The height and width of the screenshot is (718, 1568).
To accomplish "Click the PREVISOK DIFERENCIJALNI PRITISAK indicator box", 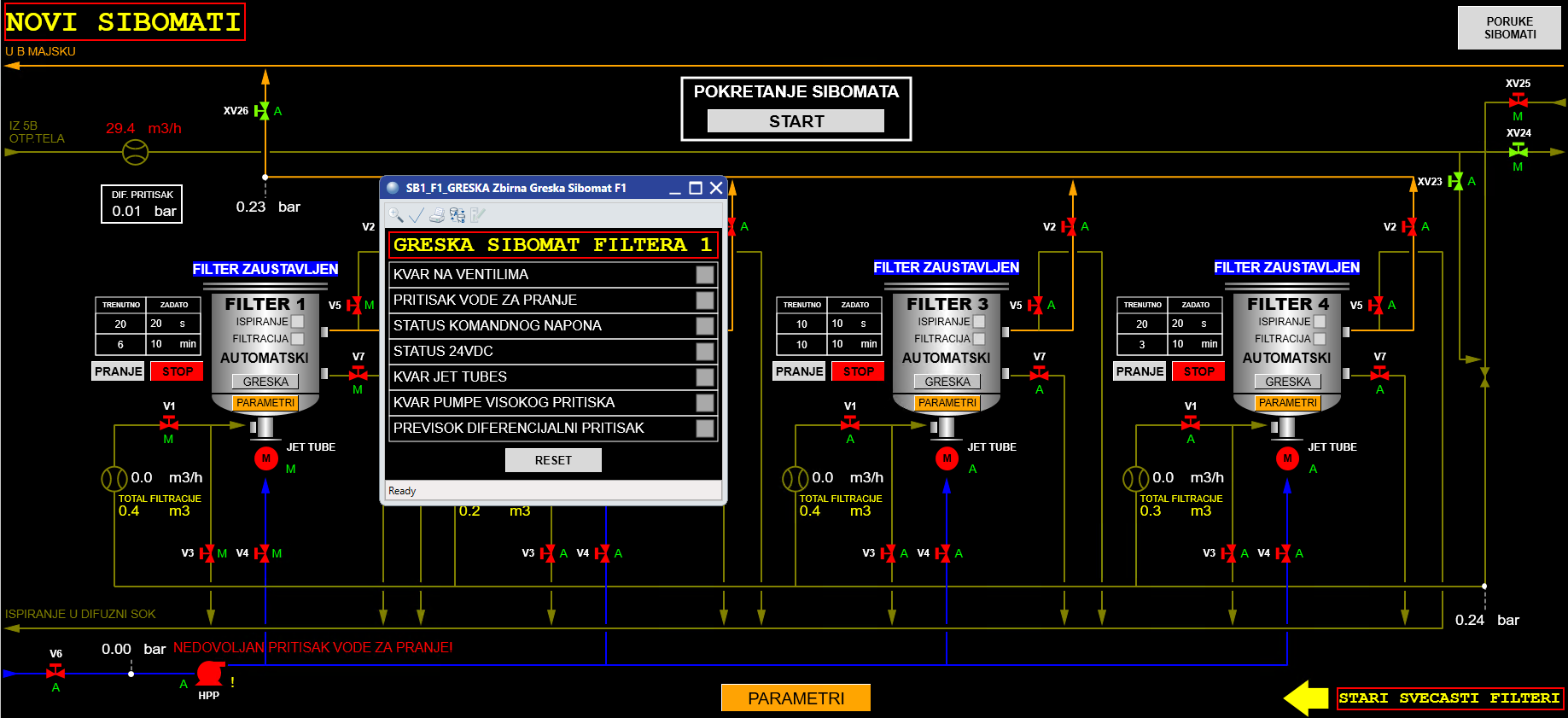I will tap(705, 428).
